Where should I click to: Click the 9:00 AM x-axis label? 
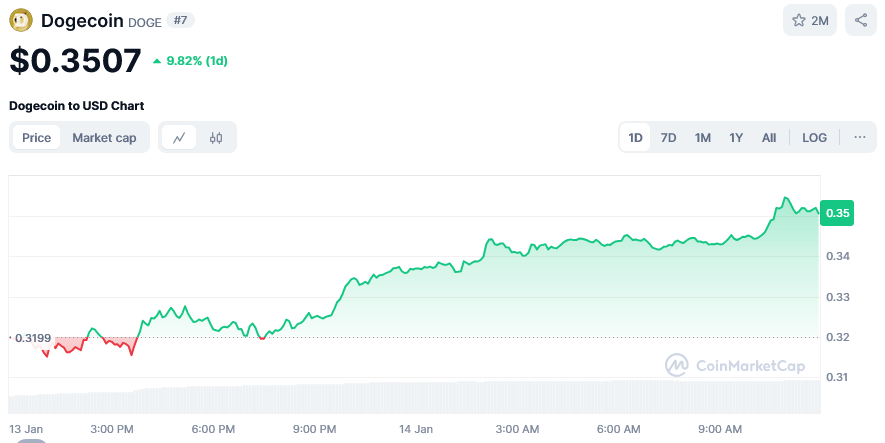pyautogui.click(x=720, y=429)
